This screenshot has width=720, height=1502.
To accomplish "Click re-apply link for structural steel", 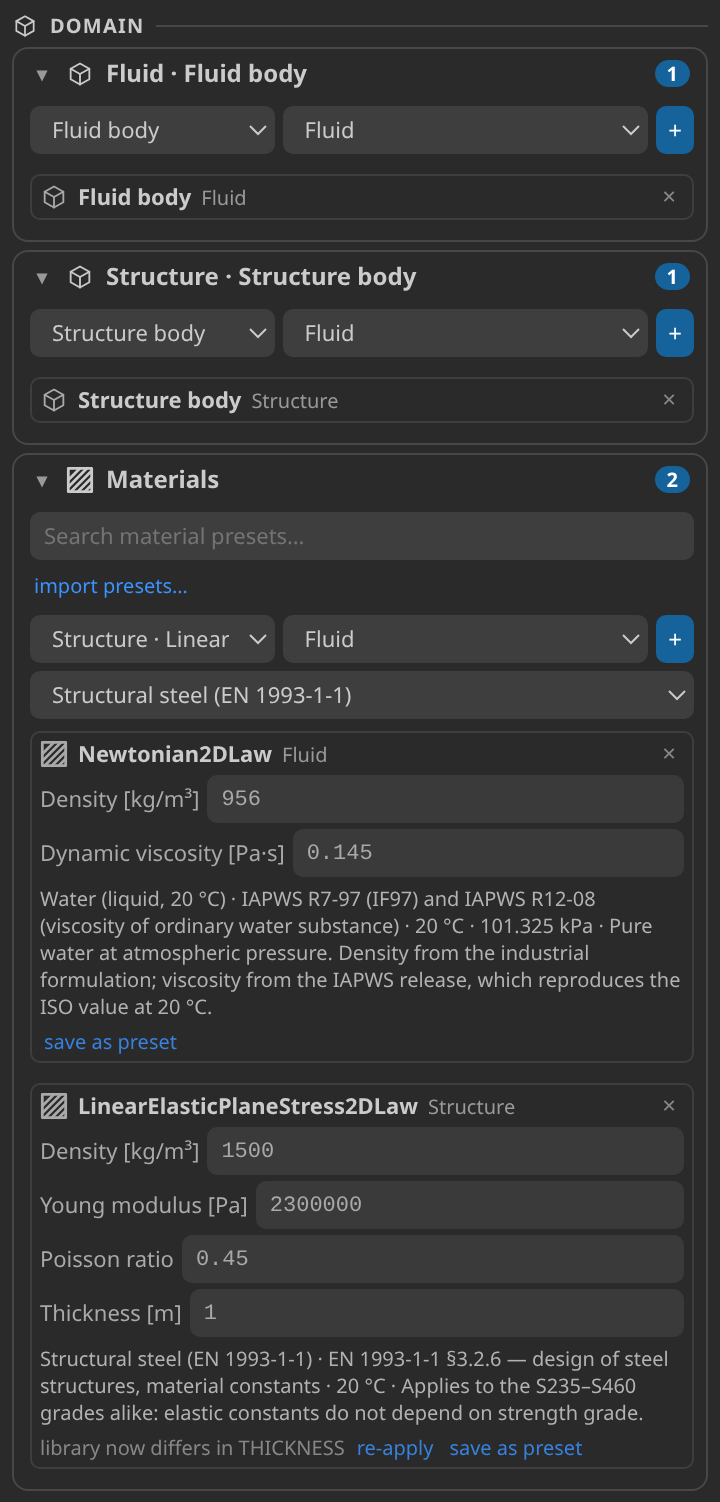I will coord(395,1448).
